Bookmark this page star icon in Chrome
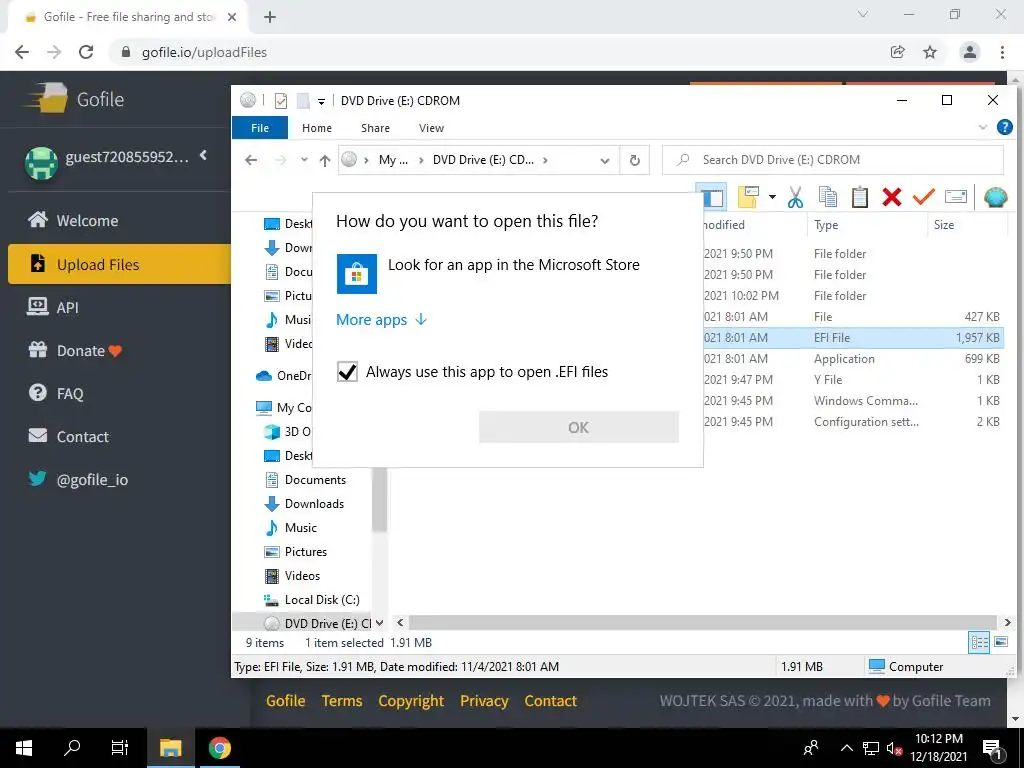Image resolution: width=1024 pixels, height=768 pixels. [930, 52]
